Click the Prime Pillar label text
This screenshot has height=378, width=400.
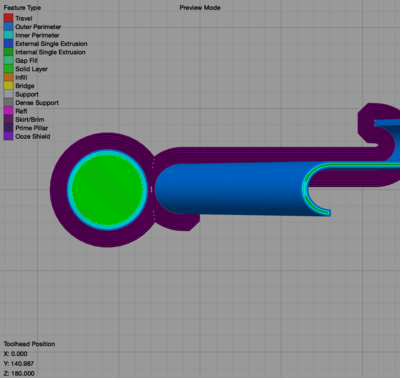(x=32, y=128)
